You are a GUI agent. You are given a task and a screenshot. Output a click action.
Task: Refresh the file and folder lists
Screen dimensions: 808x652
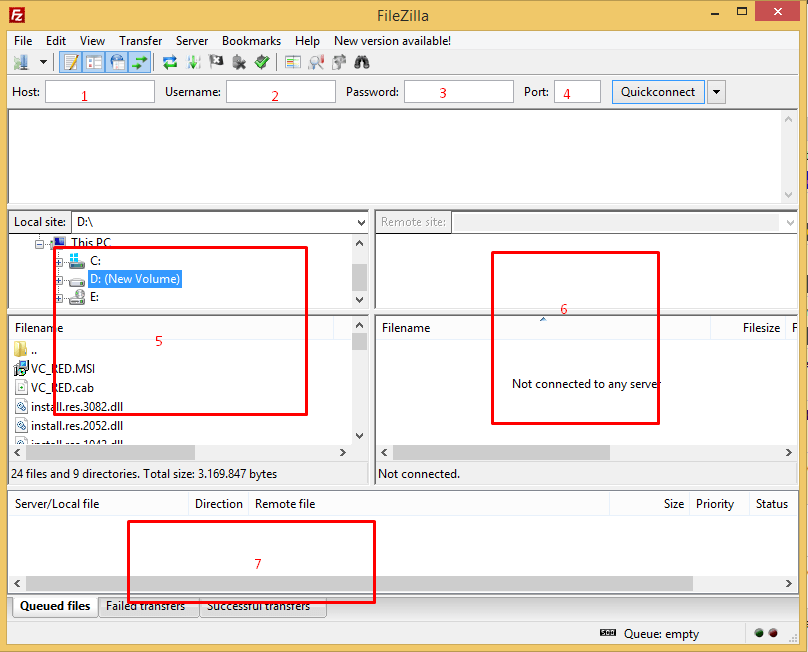point(168,62)
